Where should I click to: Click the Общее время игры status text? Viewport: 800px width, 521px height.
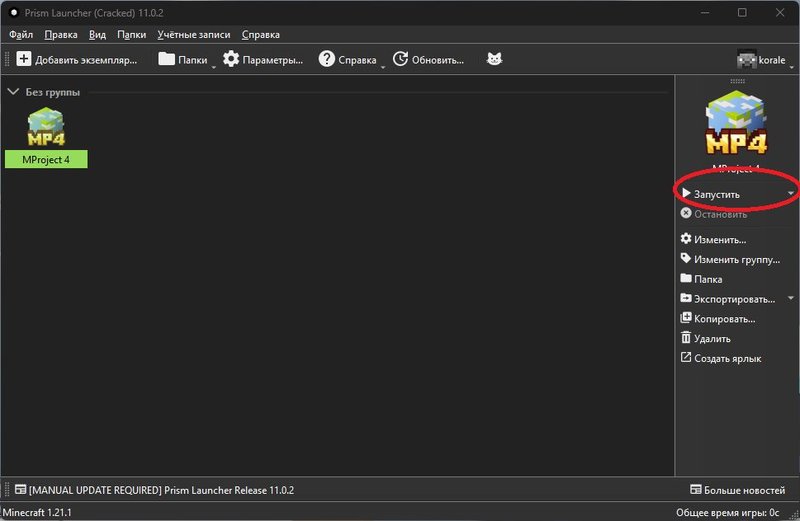click(728, 512)
